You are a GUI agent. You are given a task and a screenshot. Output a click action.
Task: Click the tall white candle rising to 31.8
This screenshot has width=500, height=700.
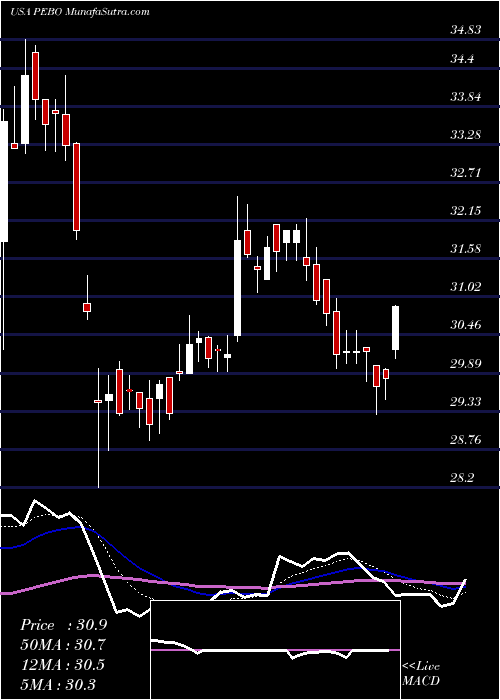[x=238, y=288]
